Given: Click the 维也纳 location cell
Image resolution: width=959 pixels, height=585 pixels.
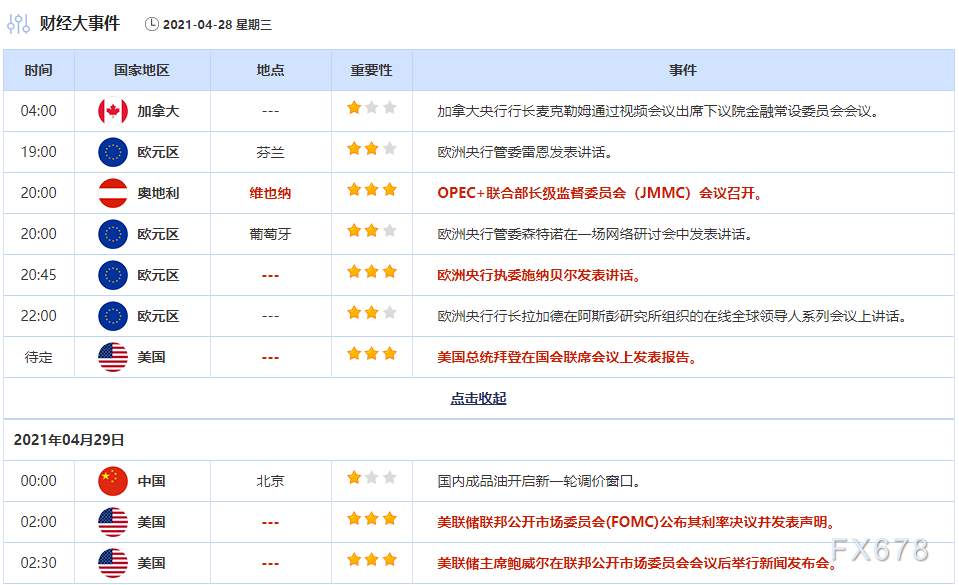Looking at the screenshot, I should pyautogui.click(x=270, y=193).
